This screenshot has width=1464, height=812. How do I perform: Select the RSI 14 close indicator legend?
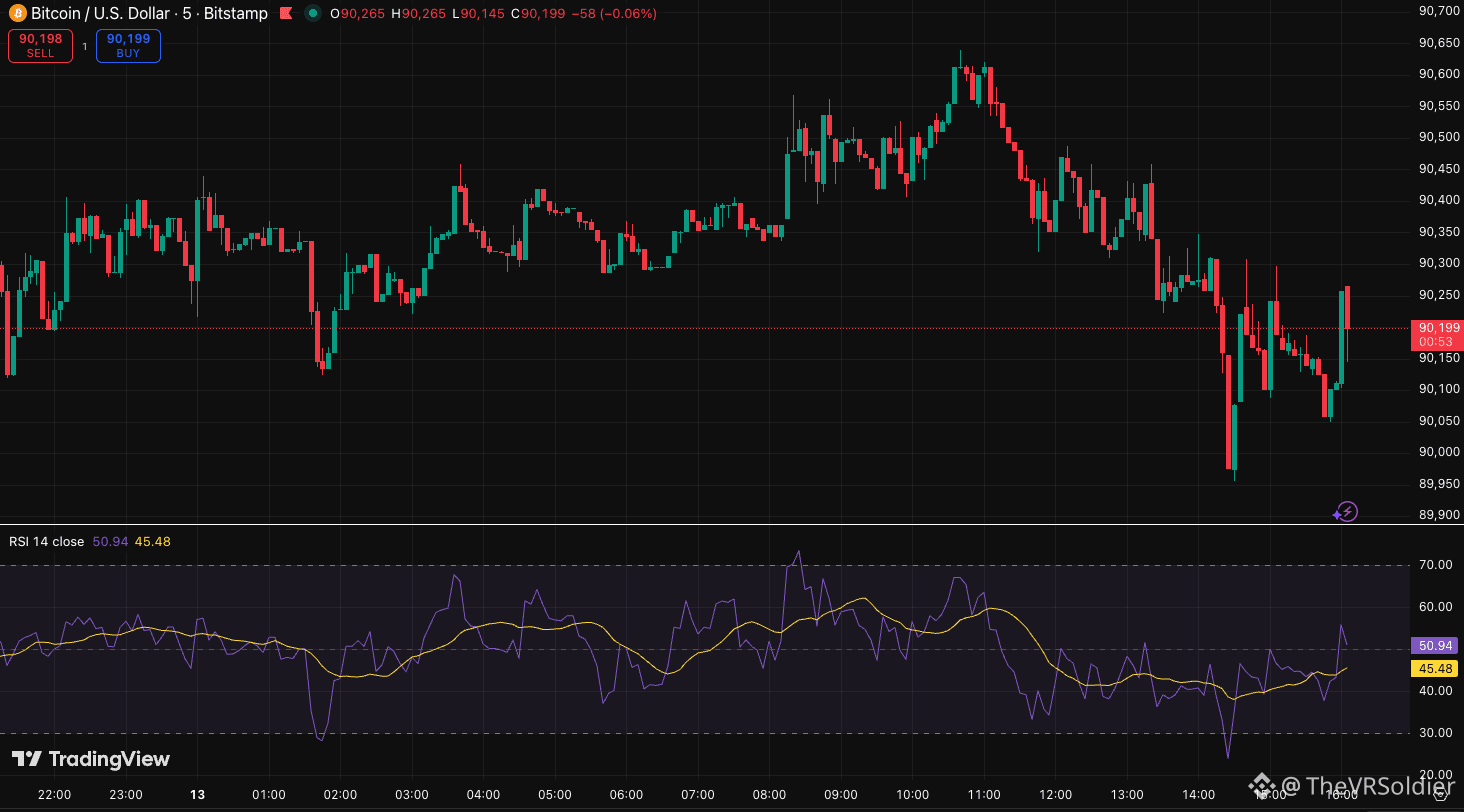[47, 542]
